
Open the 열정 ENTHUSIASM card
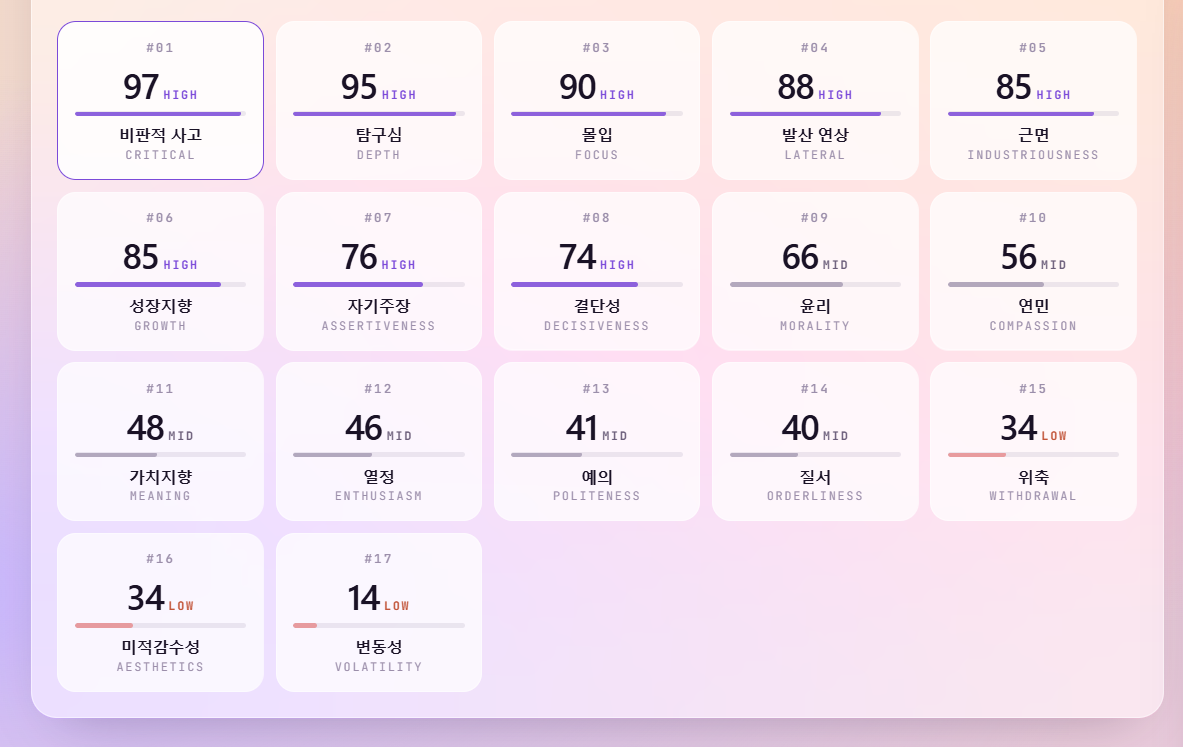[379, 441]
